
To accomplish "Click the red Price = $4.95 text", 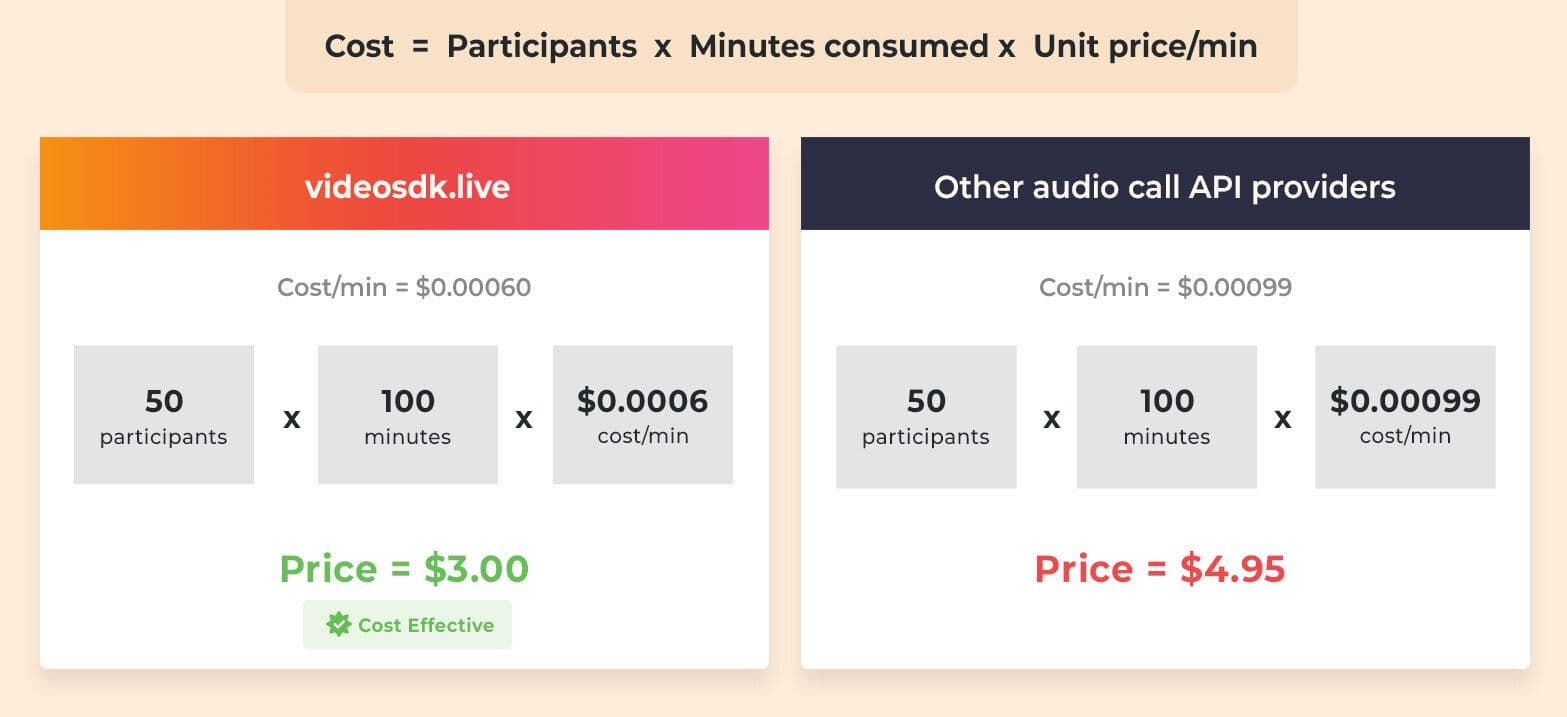I will pyautogui.click(x=1160, y=569).
